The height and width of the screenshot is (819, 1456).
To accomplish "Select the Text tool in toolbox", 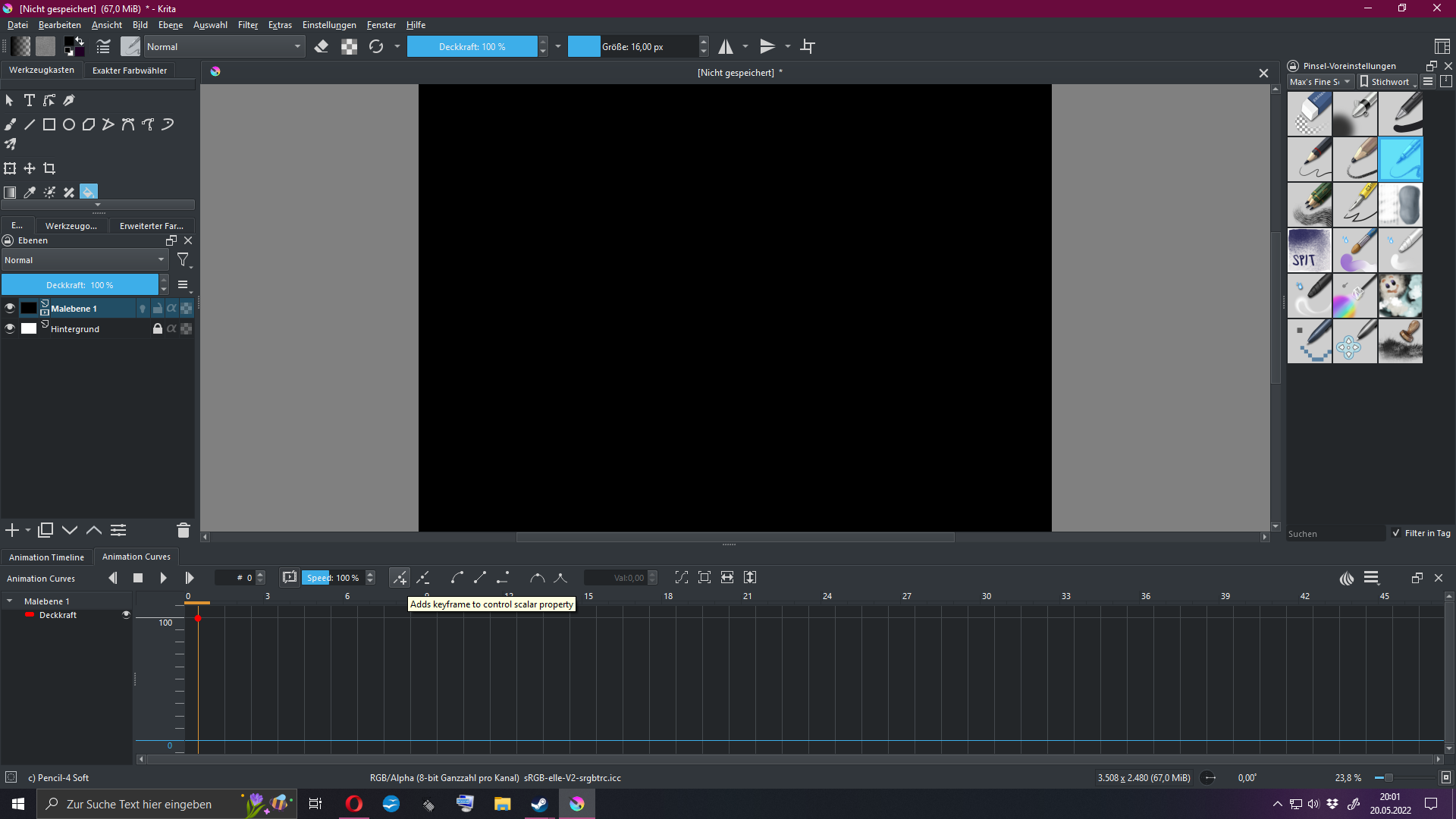I will pos(30,100).
